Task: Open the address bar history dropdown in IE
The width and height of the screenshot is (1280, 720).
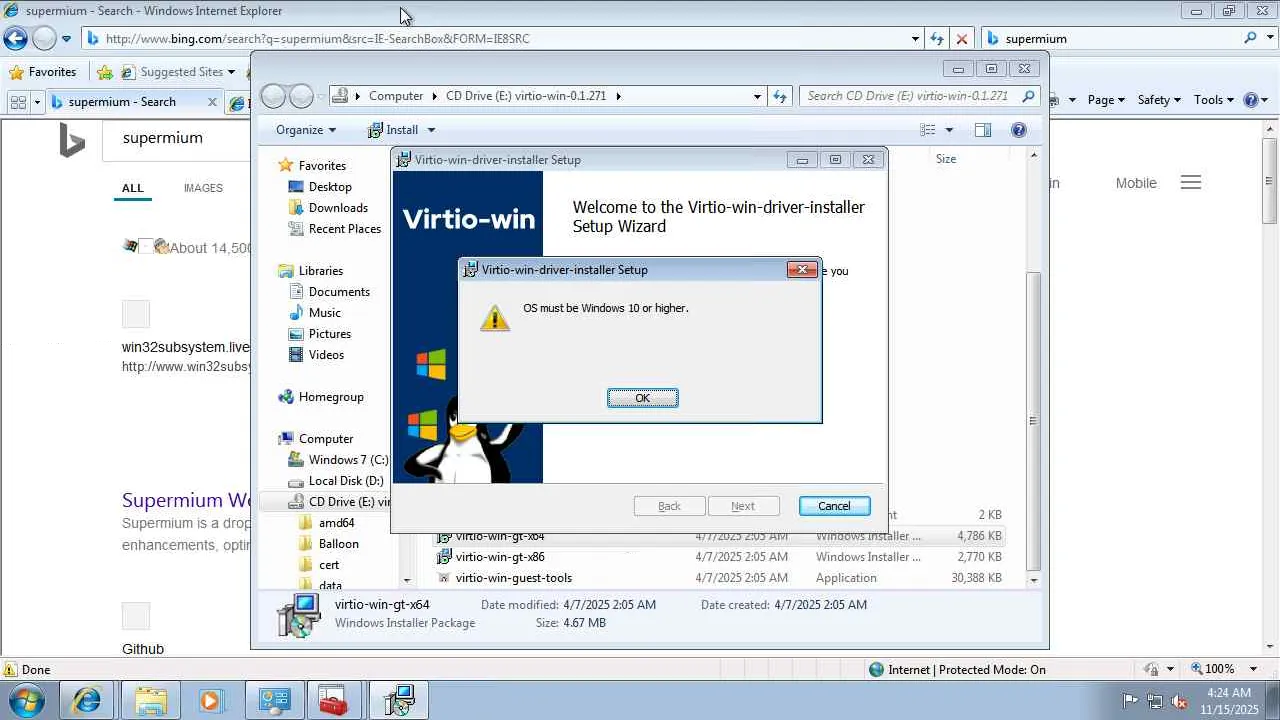Action: [x=915, y=39]
